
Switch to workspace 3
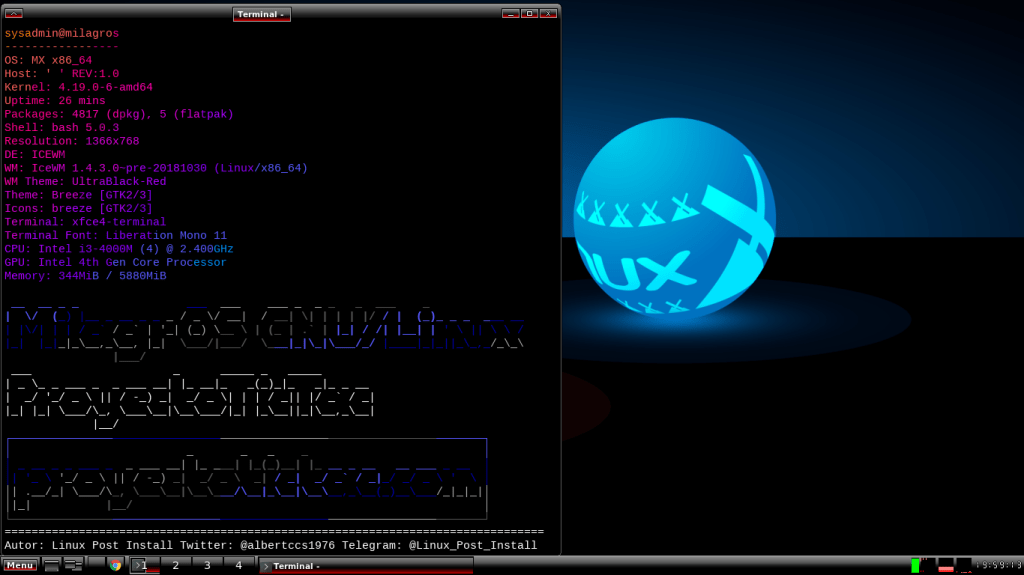(207, 565)
